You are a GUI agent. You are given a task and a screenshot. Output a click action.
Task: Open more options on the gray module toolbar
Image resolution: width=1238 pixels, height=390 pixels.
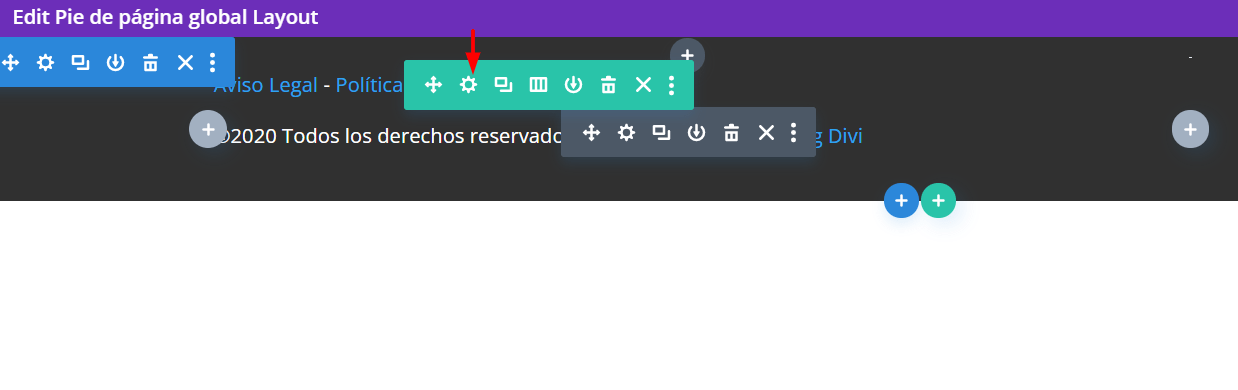point(793,132)
